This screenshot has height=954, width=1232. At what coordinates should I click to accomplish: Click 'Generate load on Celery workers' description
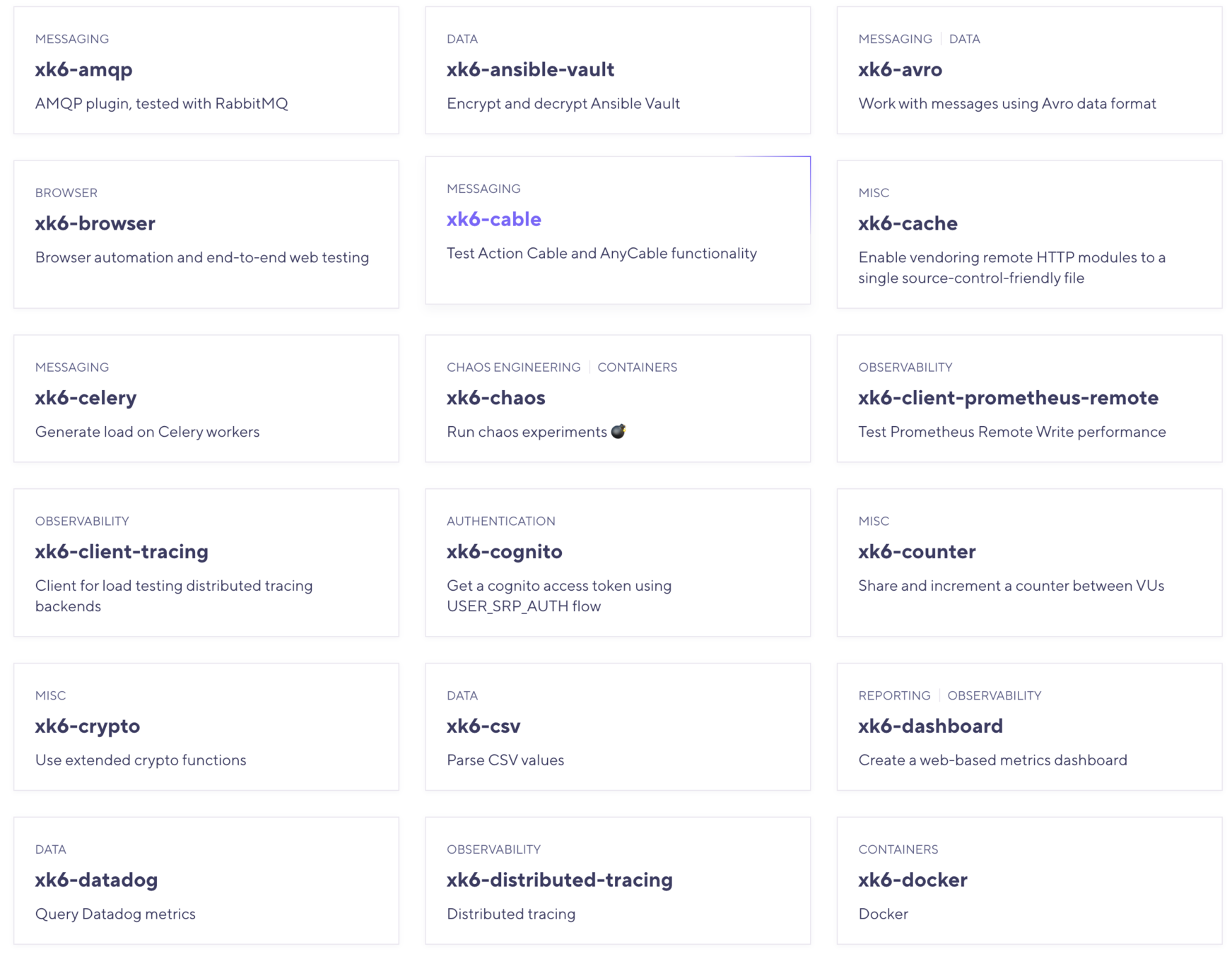click(147, 432)
